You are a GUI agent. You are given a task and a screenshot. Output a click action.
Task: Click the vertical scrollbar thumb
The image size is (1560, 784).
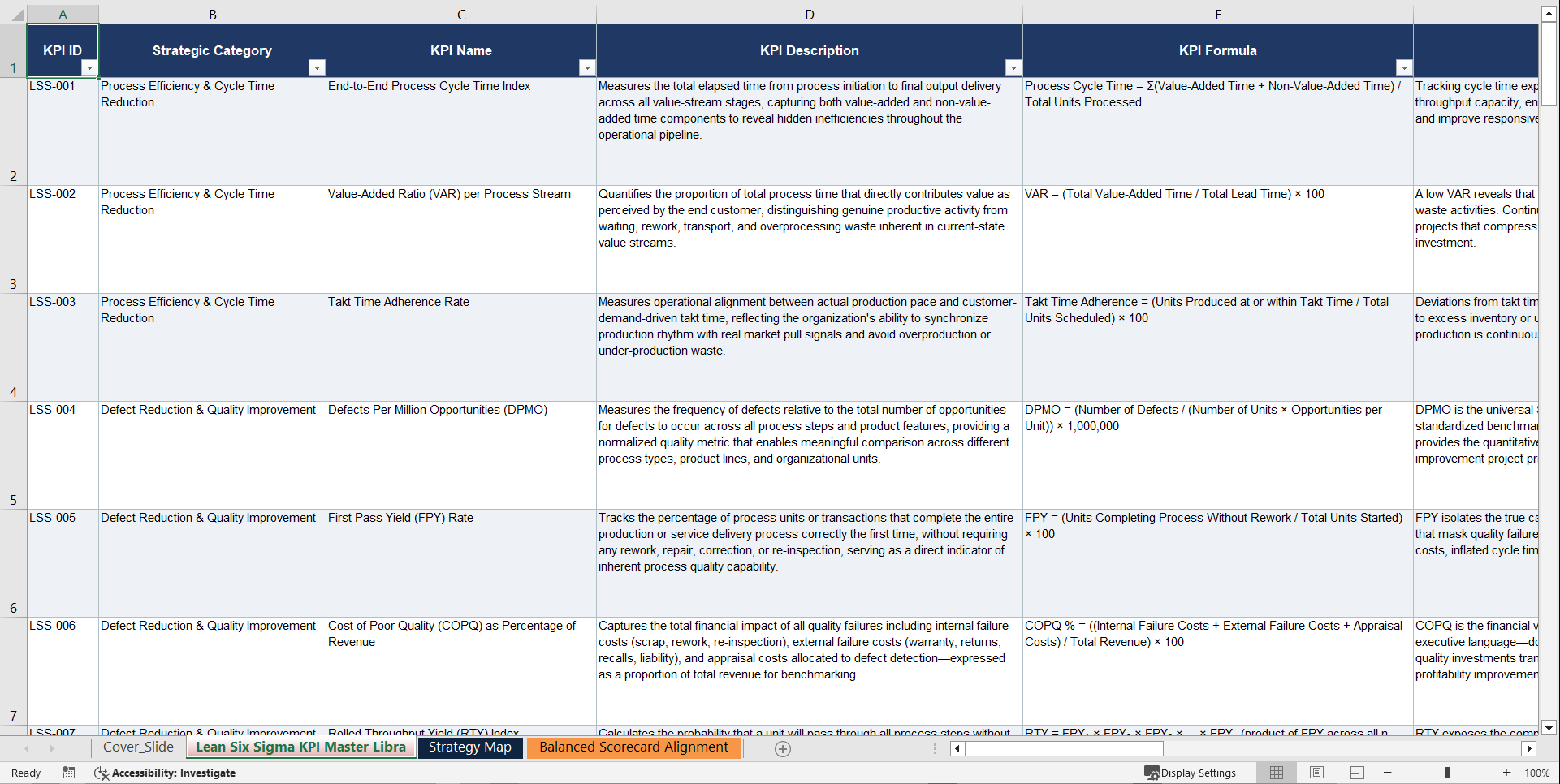point(1549,63)
